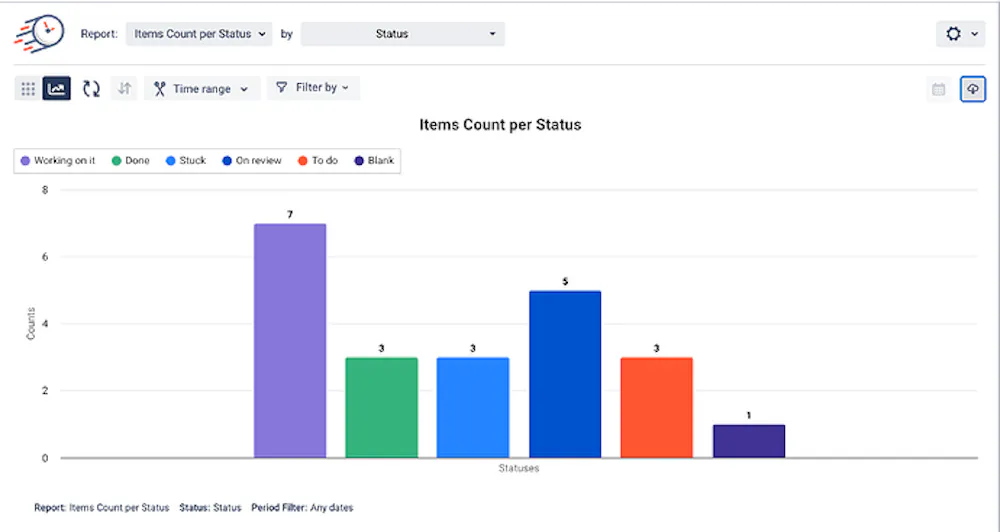Viewport: 1000px width, 532px height.
Task: Click the app clock logo icon
Action: point(37,34)
